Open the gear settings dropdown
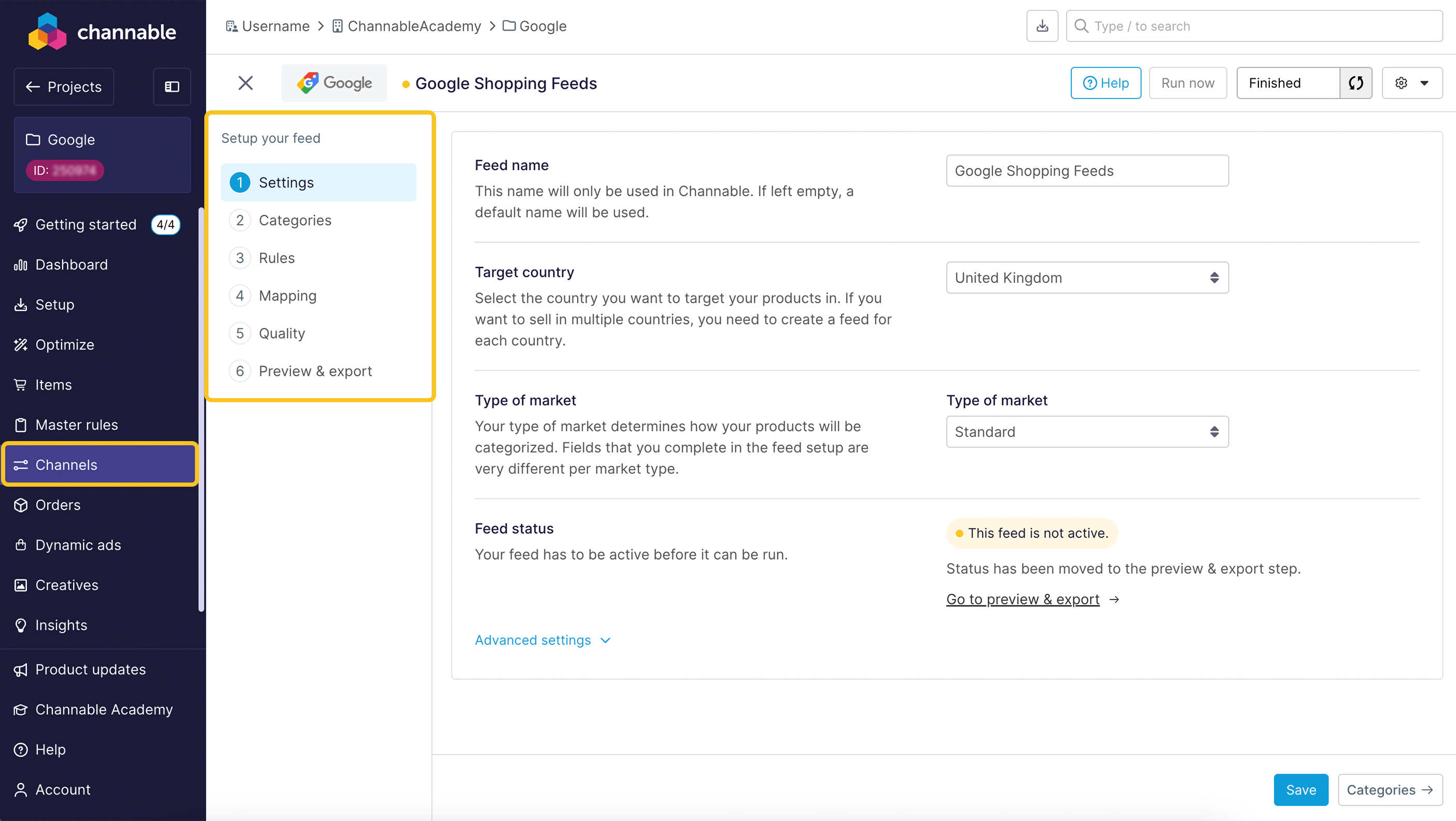The height and width of the screenshot is (821, 1456). [x=1411, y=83]
